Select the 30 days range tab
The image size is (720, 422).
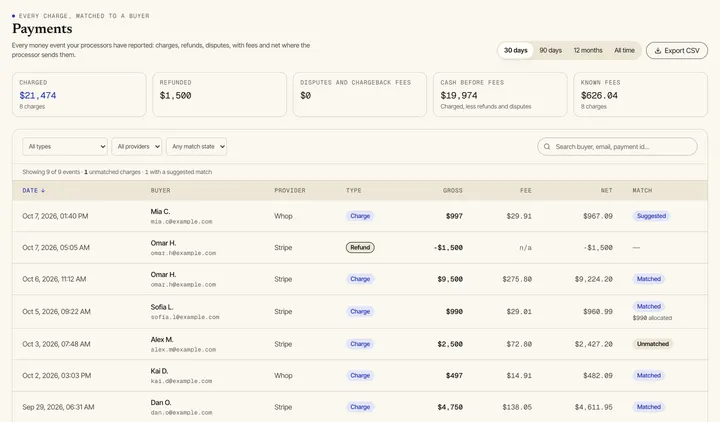click(516, 51)
